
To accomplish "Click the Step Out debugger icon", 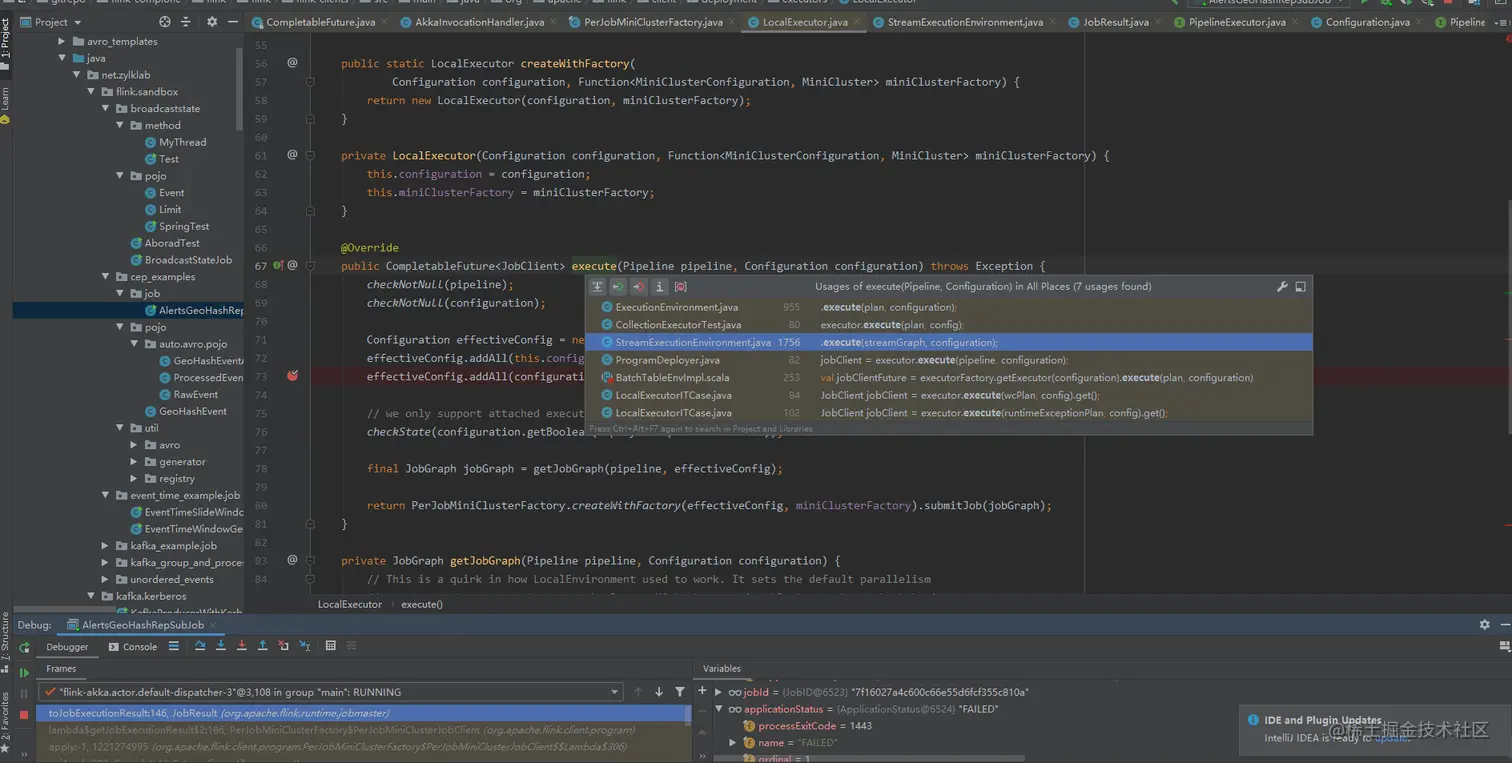I will click(262, 646).
